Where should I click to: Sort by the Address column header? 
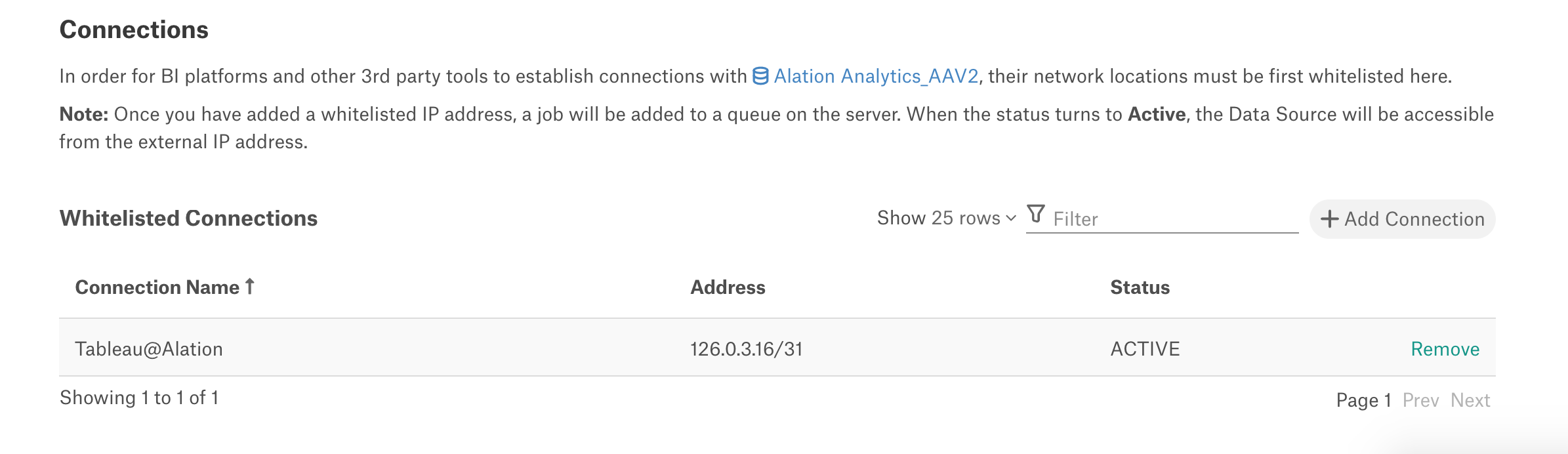point(728,287)
